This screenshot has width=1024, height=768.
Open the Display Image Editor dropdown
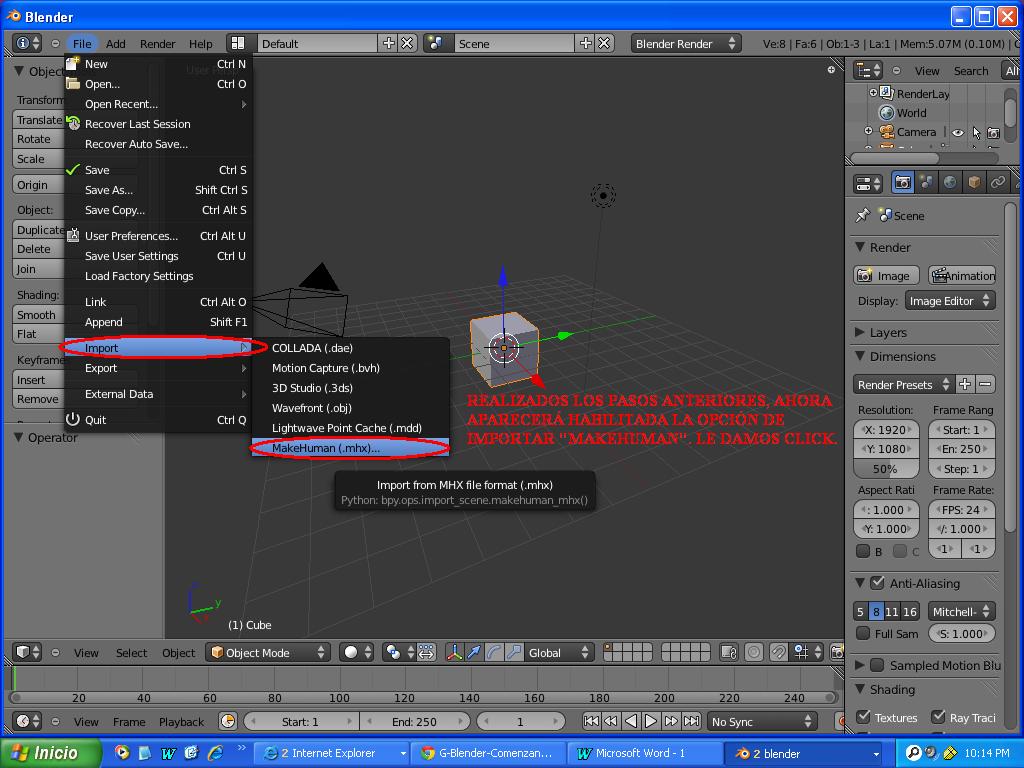(950, 300)
